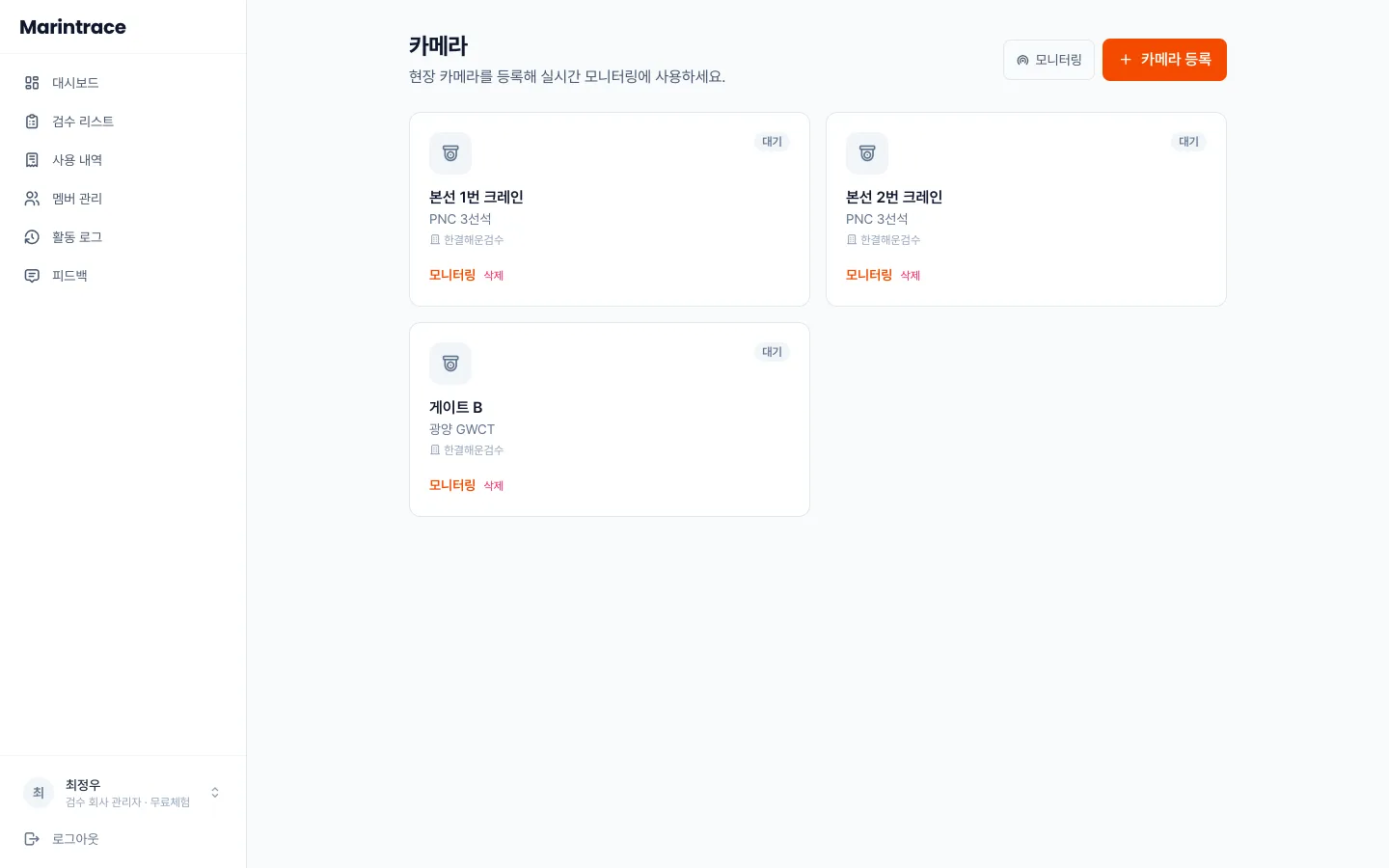The image size is (1389, 868).
Task: Click the building icon under 본선 1번 크레인
Action: pyautogui.click(x=435, y=240)
